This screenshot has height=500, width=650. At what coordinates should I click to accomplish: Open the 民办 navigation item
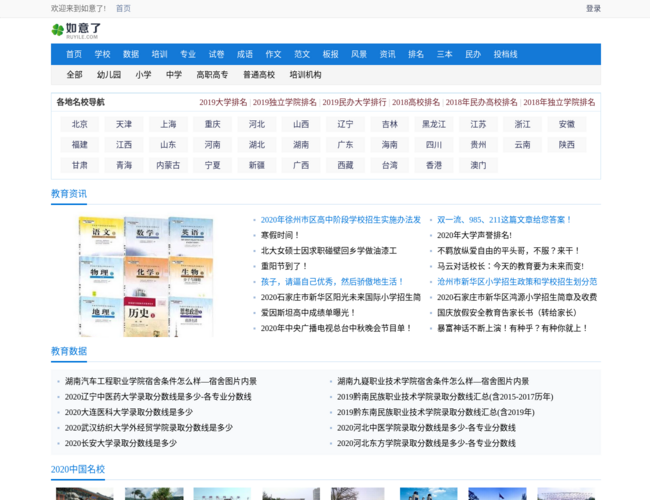[x=473, y=54]
